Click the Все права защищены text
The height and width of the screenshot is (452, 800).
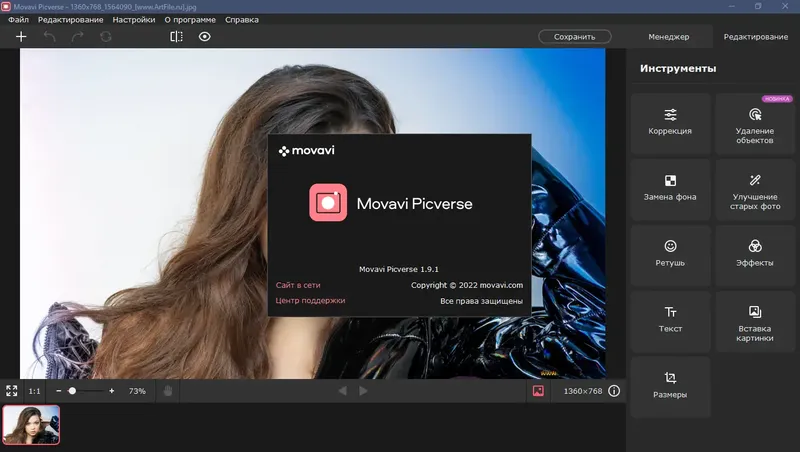(x=481, y=301)
